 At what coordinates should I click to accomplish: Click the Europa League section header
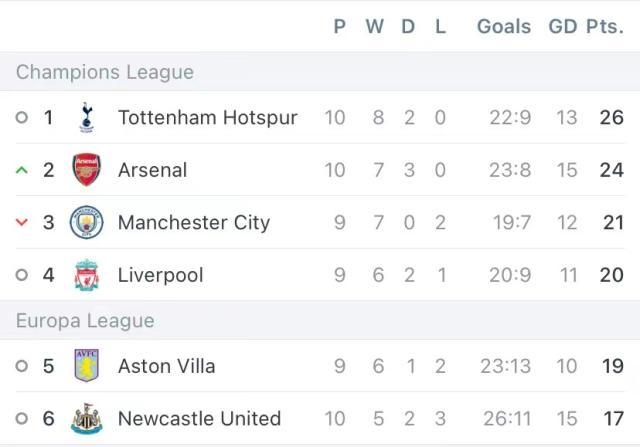(x=85, y=321)
